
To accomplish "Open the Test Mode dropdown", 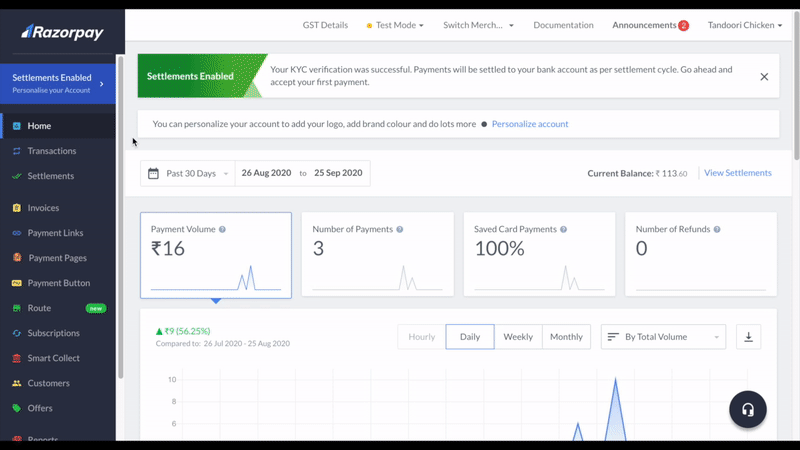I will click(x=395, y=25).
